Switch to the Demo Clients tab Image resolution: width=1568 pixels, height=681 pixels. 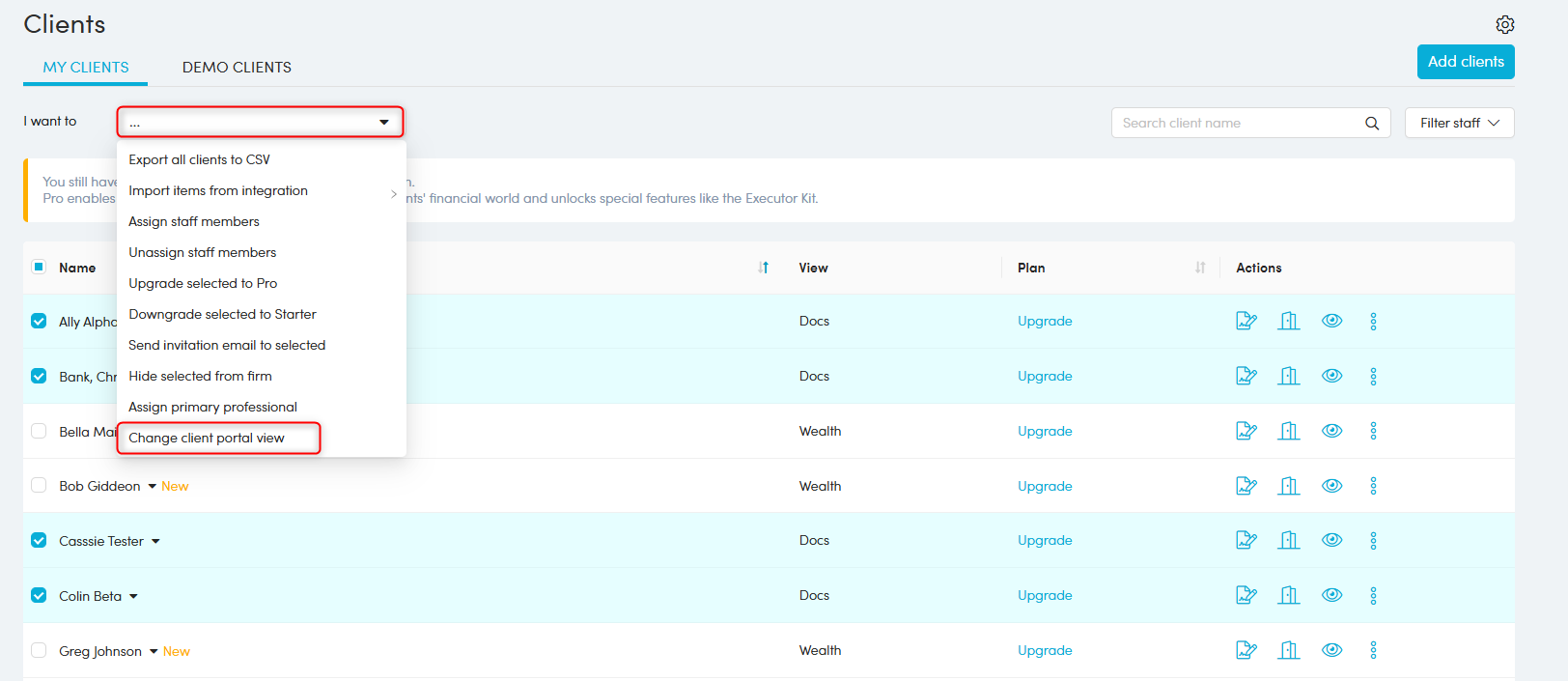237,68
